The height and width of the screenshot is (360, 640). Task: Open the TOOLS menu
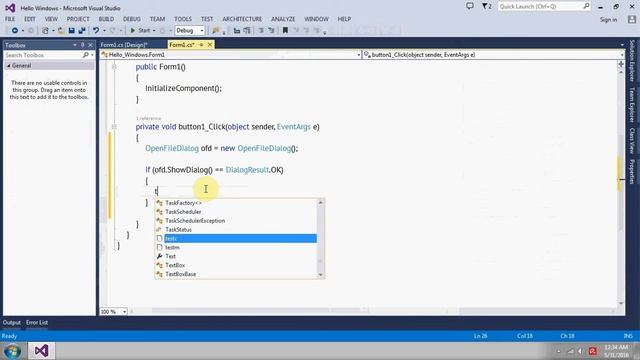pos(183,19)
